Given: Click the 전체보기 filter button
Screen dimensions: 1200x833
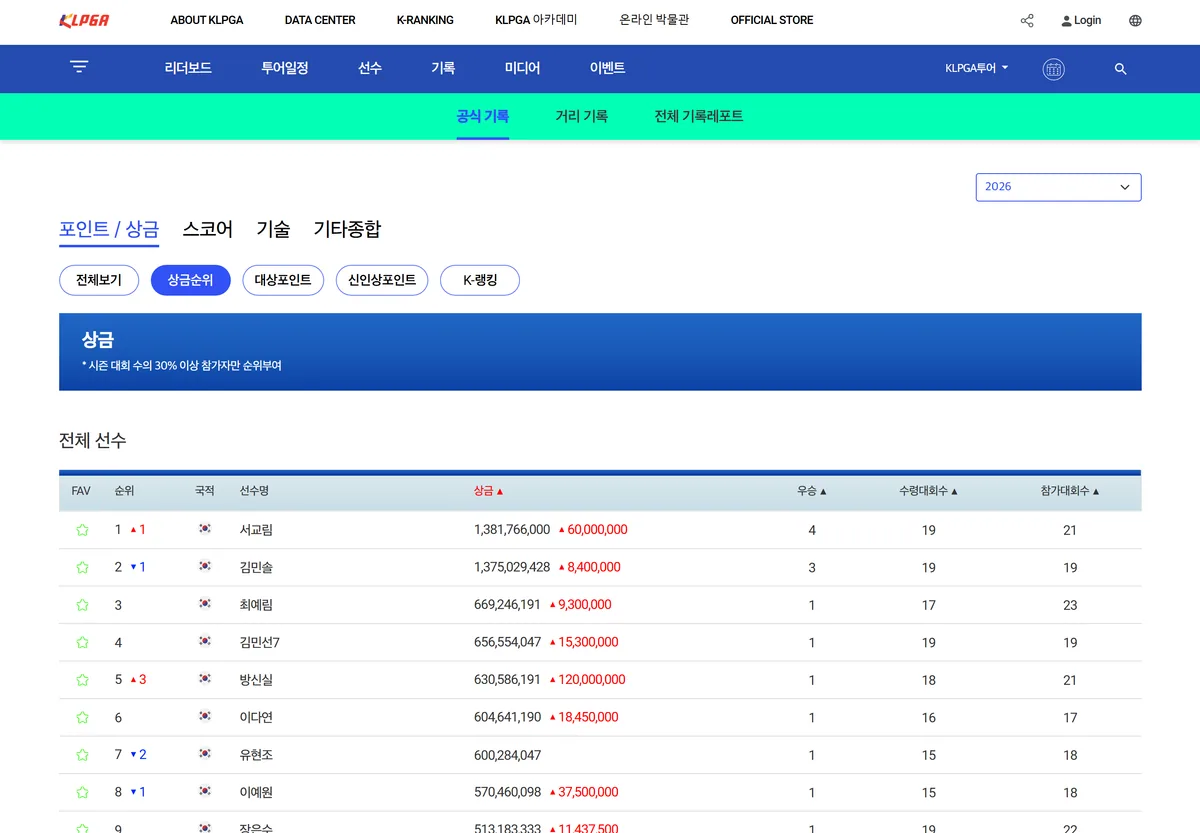Looking at the screenshot, I should pyautogui.click(x=99, y=280).
